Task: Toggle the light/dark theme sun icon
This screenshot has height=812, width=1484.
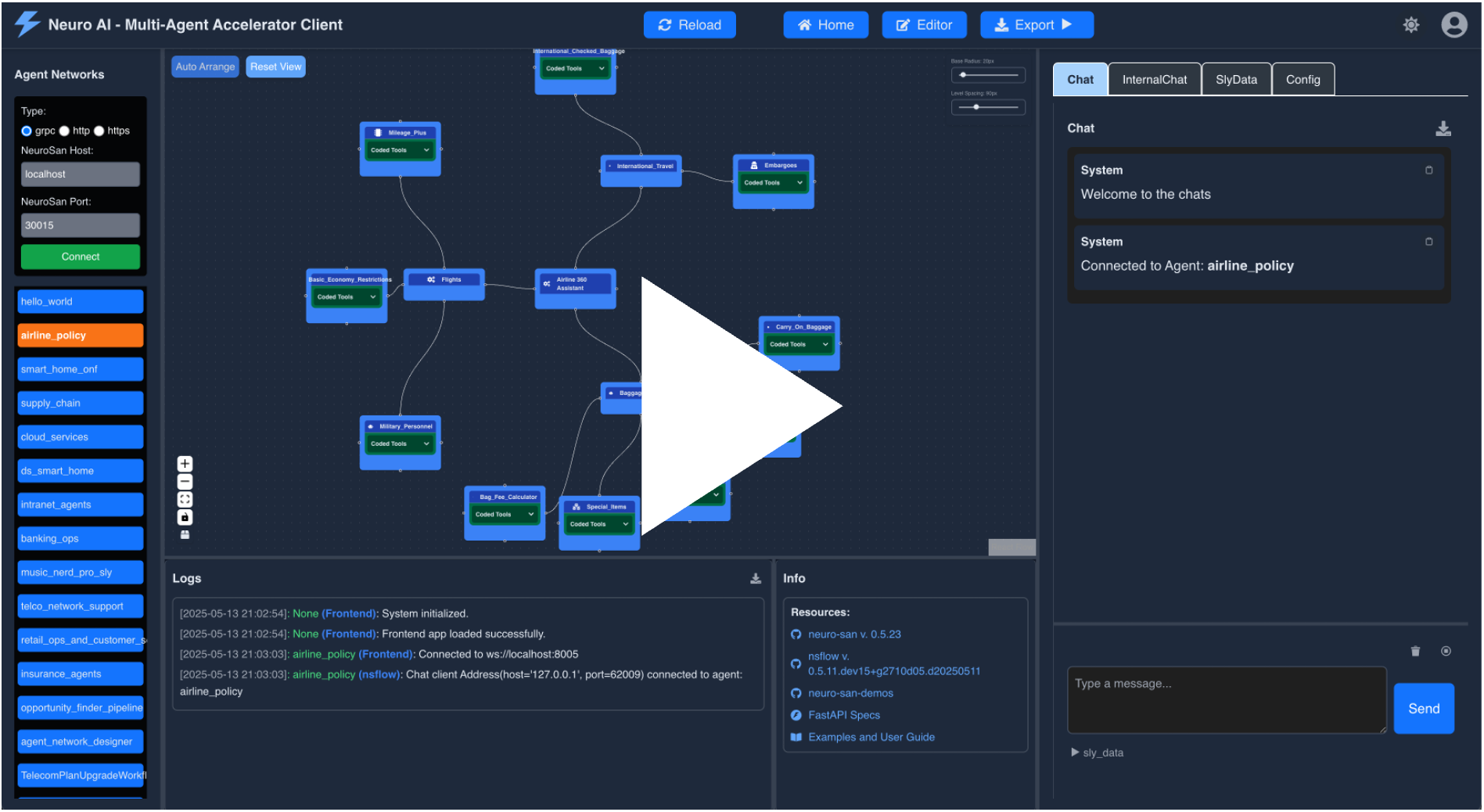Action: (1411, 25)
